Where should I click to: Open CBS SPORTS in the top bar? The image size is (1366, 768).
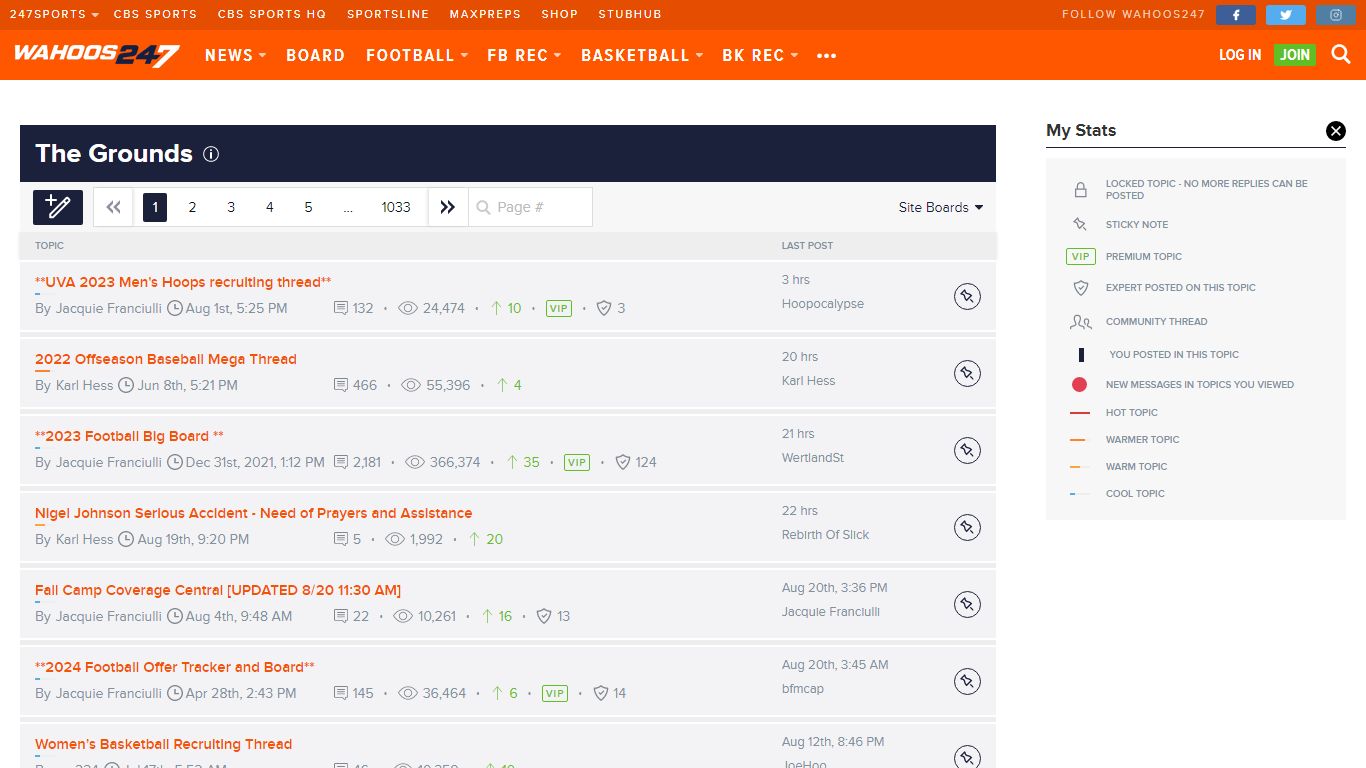pos(155,15)
